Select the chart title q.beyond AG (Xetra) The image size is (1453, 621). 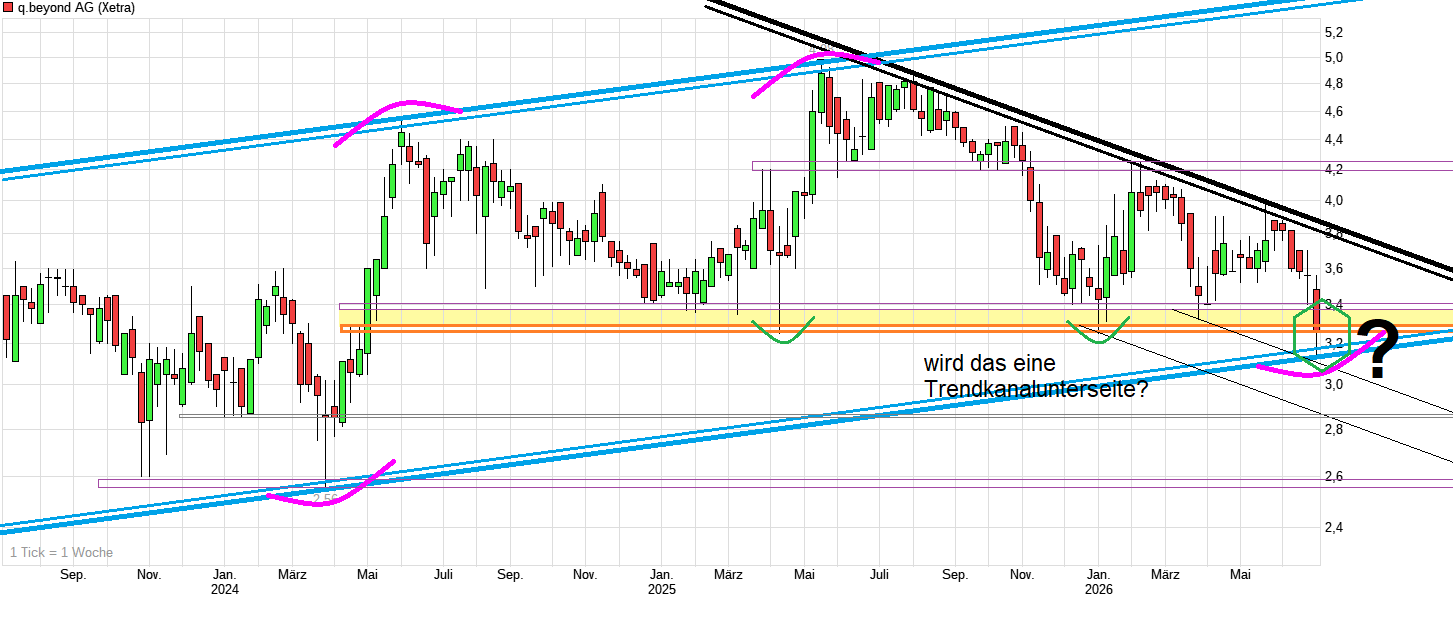click(76, 8)
